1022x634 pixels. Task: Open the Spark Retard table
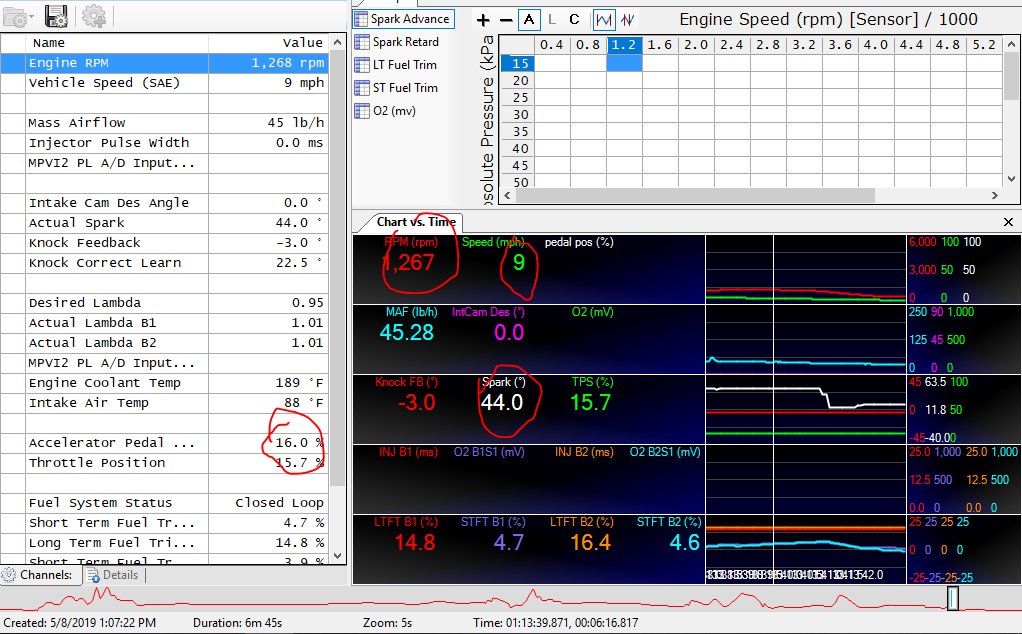[x=397, y=42]
